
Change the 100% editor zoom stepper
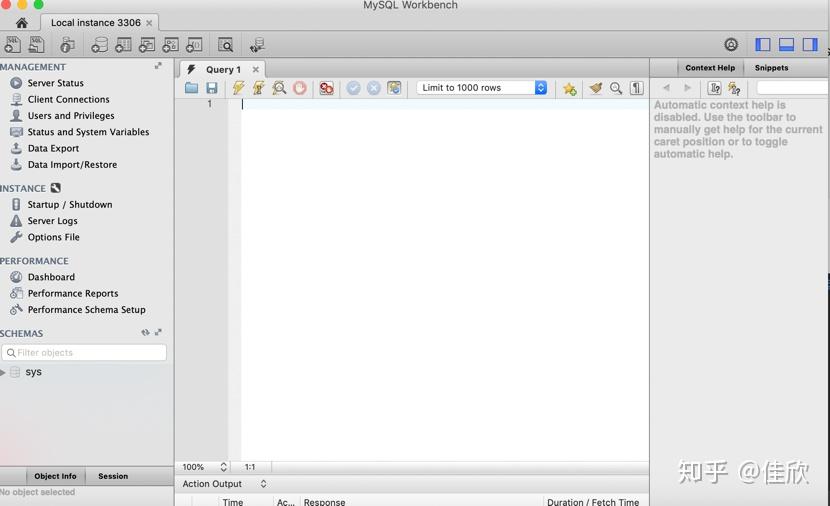click(x=223, y=467)
